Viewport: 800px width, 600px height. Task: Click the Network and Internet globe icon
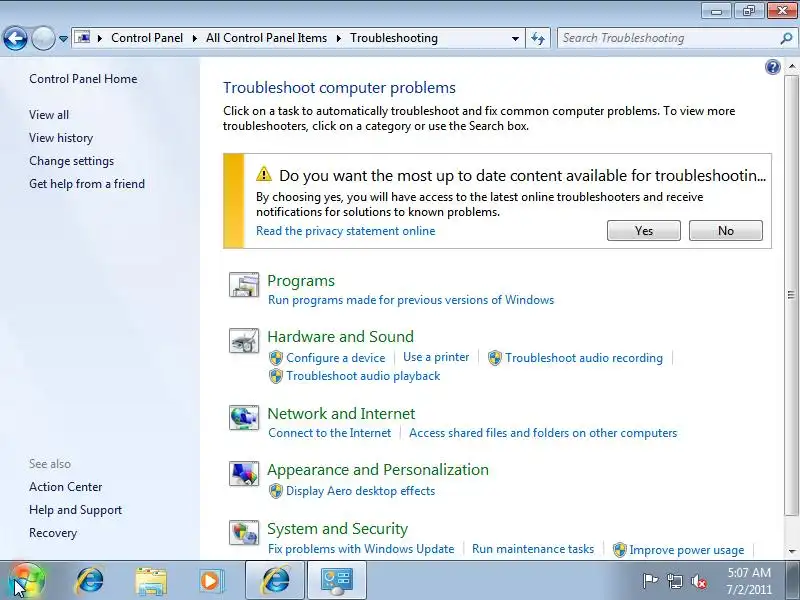[244, 417]
